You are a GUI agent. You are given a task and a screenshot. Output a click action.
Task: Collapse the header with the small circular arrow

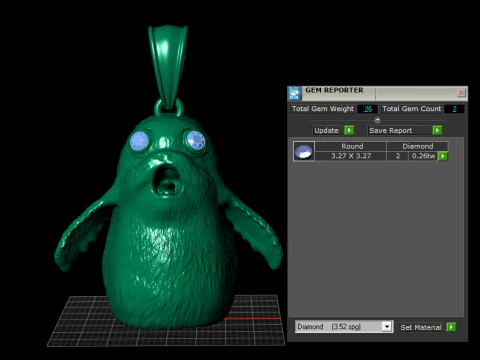tap(377, 120)
